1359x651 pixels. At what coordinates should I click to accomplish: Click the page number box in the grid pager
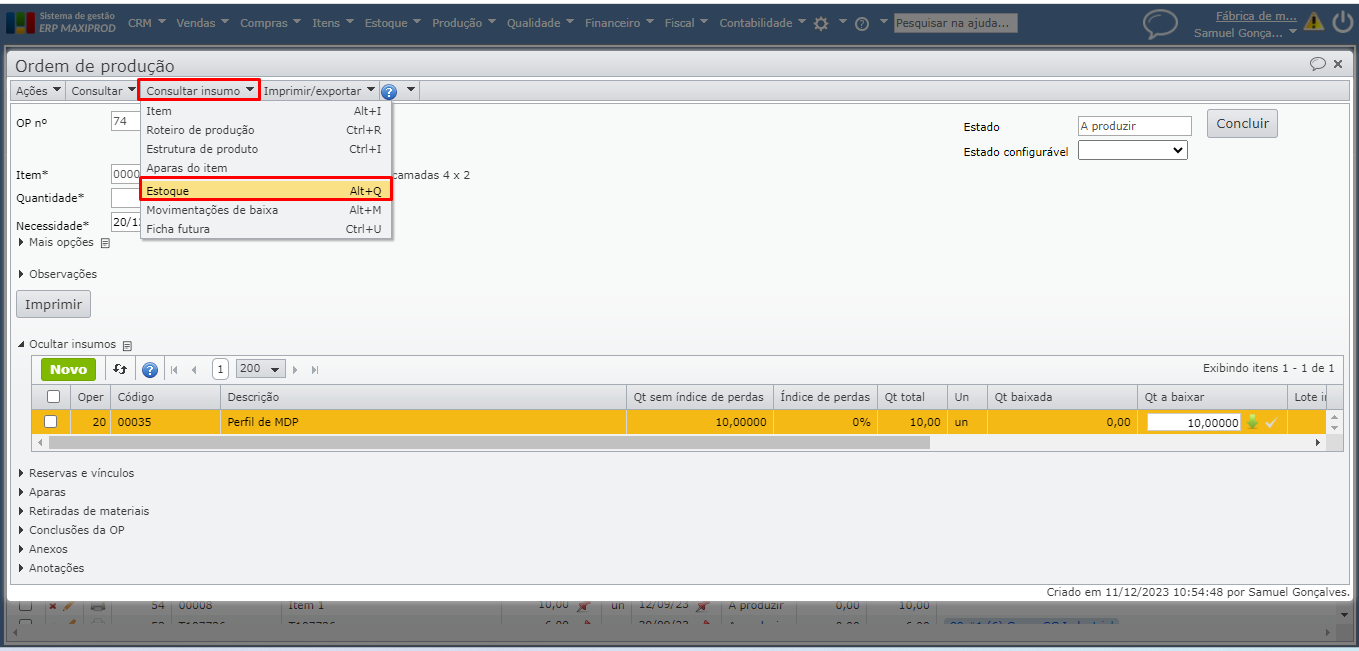[x=220, y=369]
